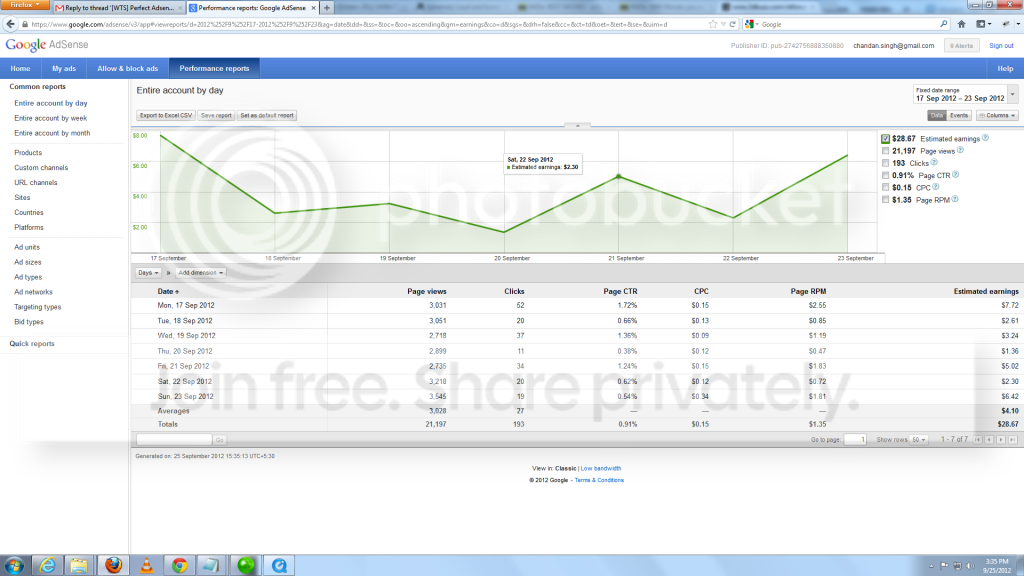
Task: Check the Page views chart metric
Action: coord(886,151)
